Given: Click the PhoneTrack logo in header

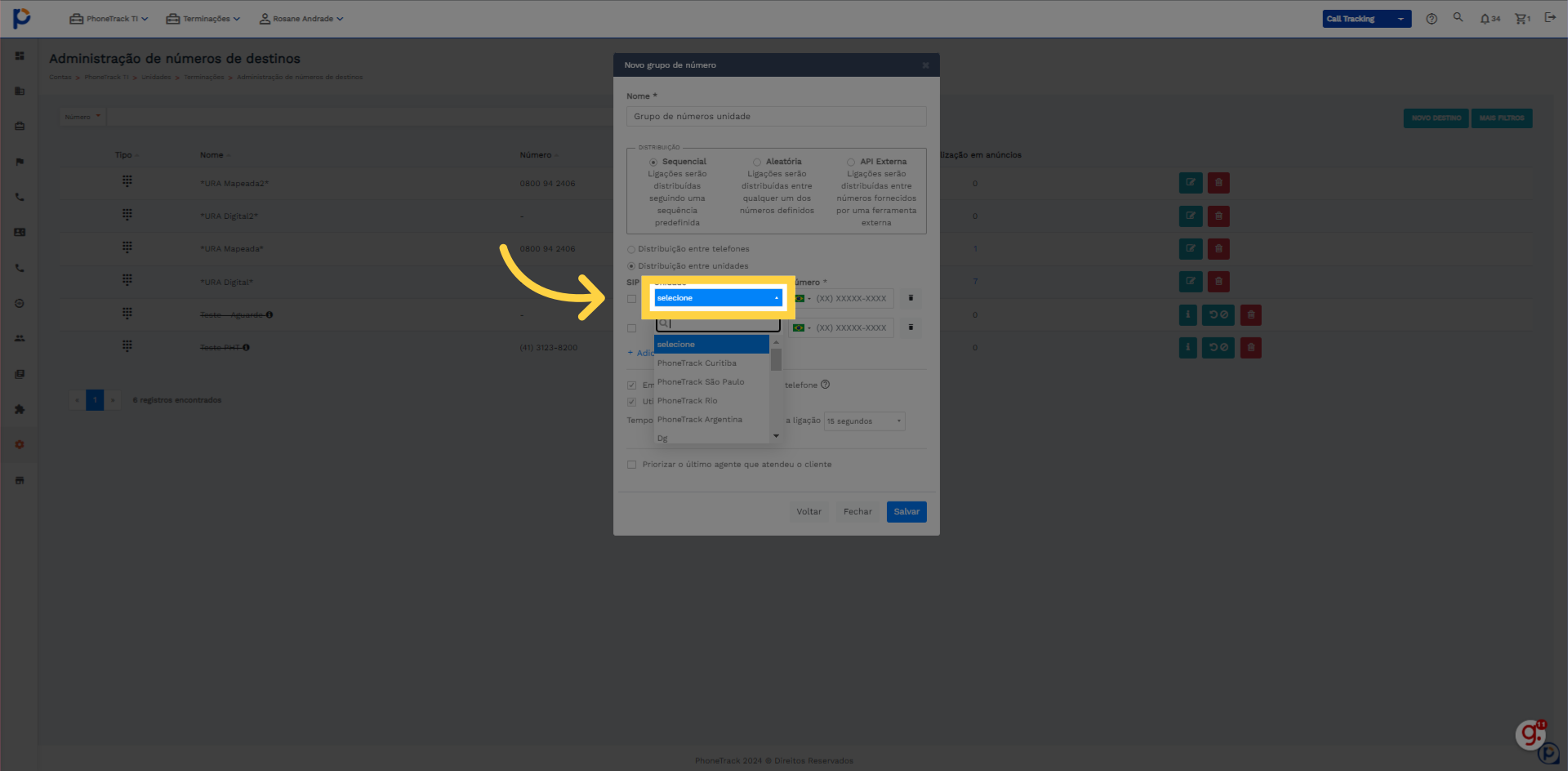Looking at the screenshot, I should point(22,18).
